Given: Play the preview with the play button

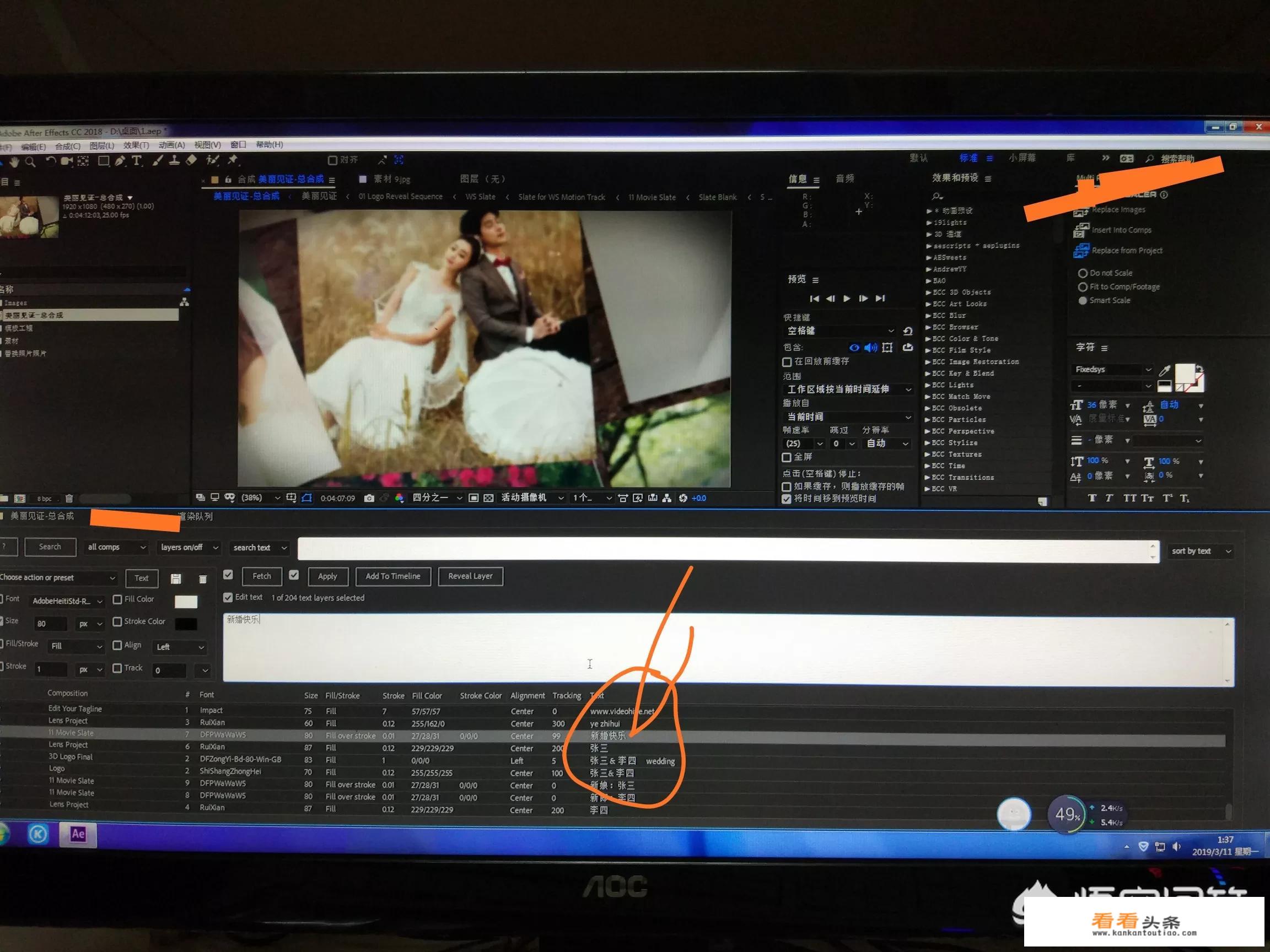Looking at the screenshot, I should 847,299.
